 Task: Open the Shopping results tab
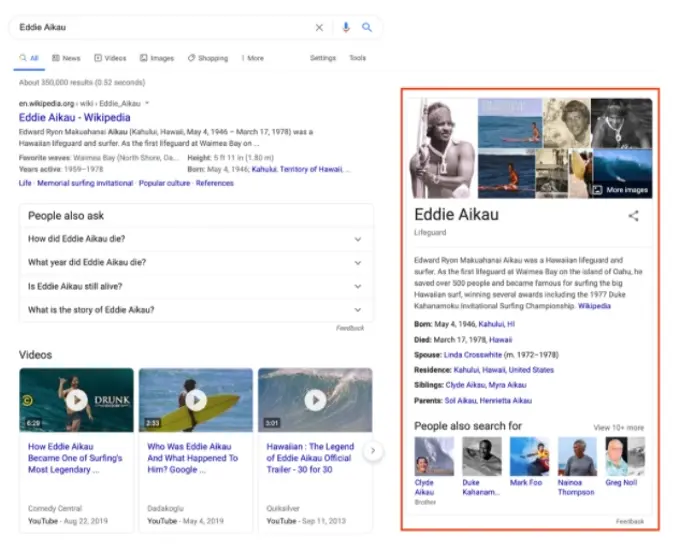pos(208,58)
